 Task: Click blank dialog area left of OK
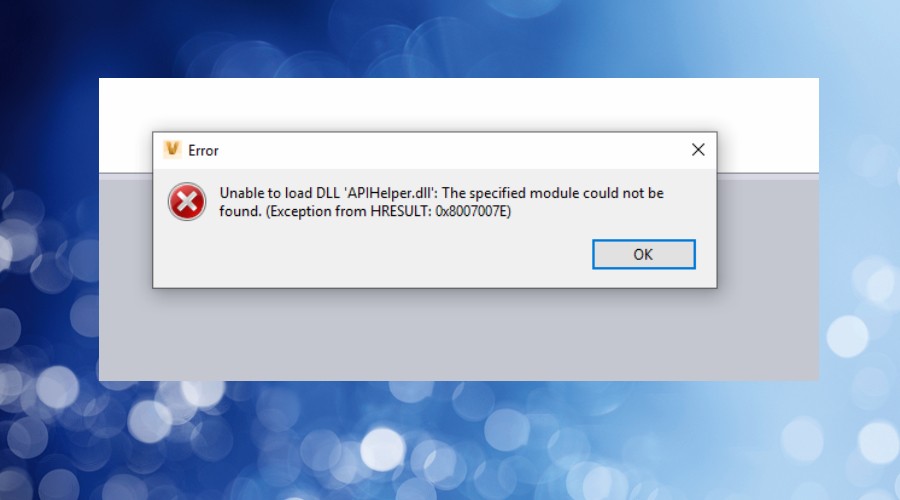coord(373,254)
